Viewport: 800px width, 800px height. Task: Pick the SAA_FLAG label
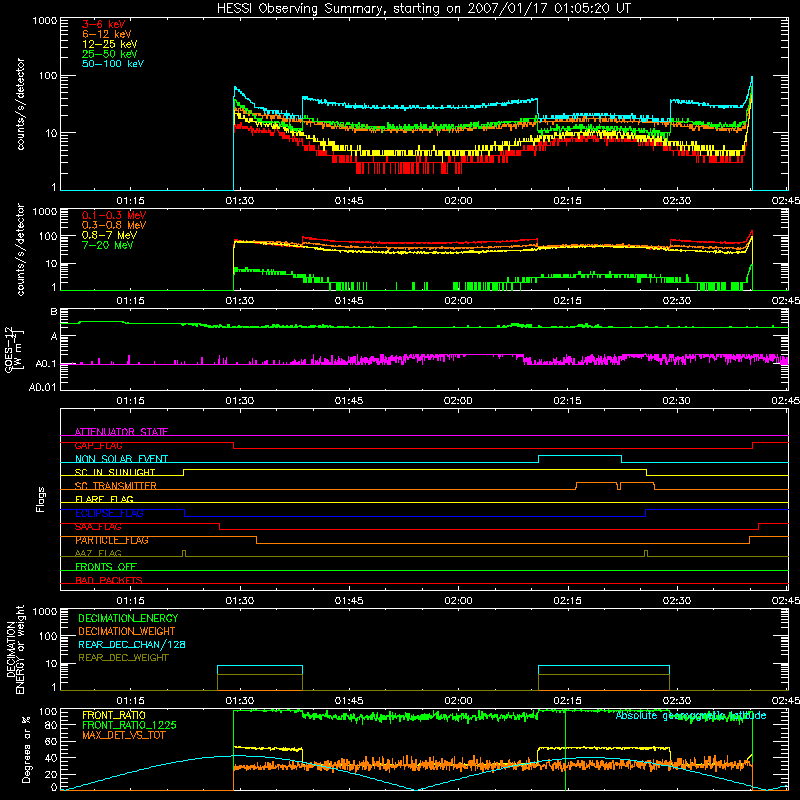coord(98,526)
